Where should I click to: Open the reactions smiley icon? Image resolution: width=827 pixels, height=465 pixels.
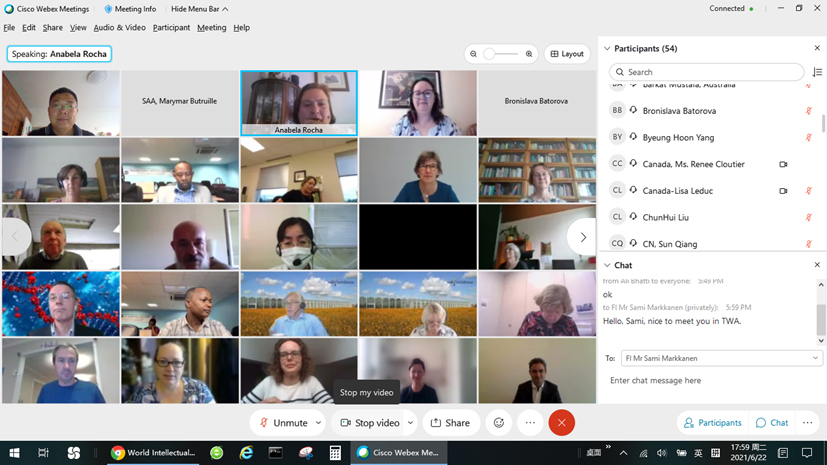[x=499, y=423]
